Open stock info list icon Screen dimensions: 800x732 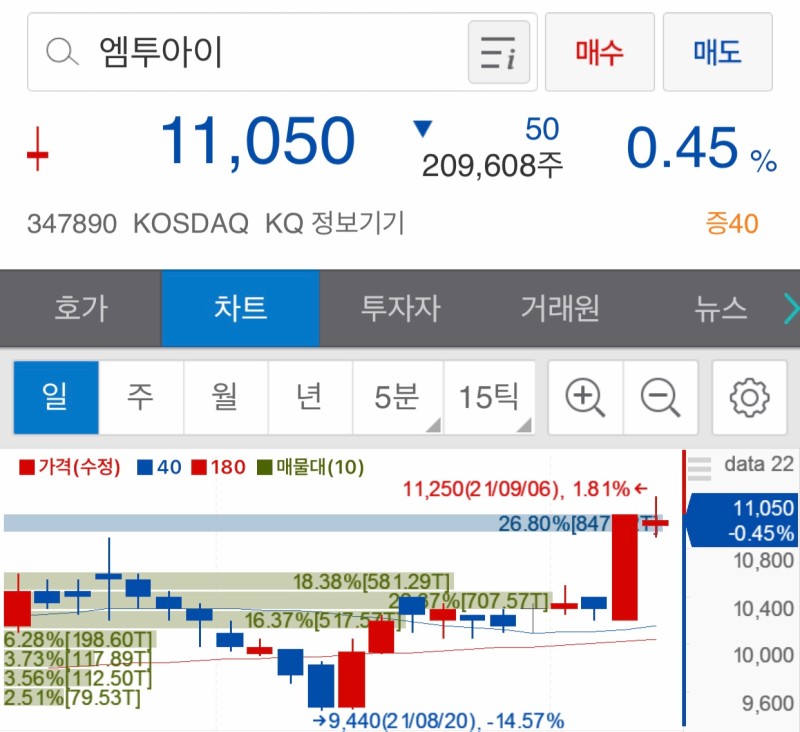[498, 52]
